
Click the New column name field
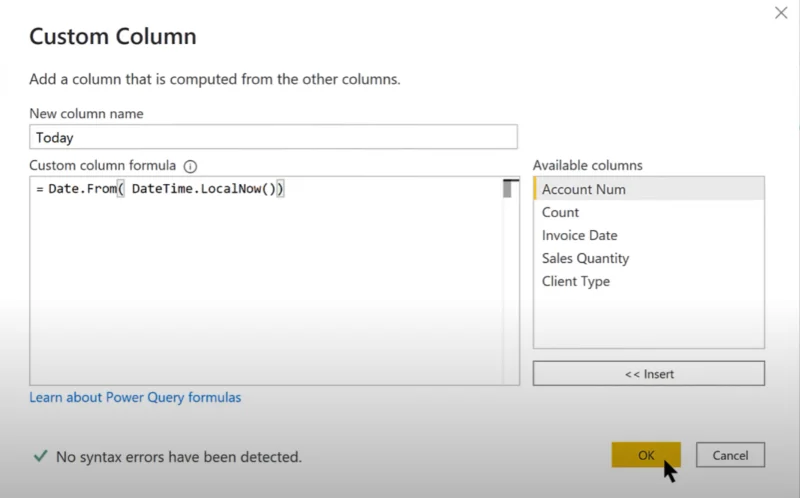pos(273,137)
